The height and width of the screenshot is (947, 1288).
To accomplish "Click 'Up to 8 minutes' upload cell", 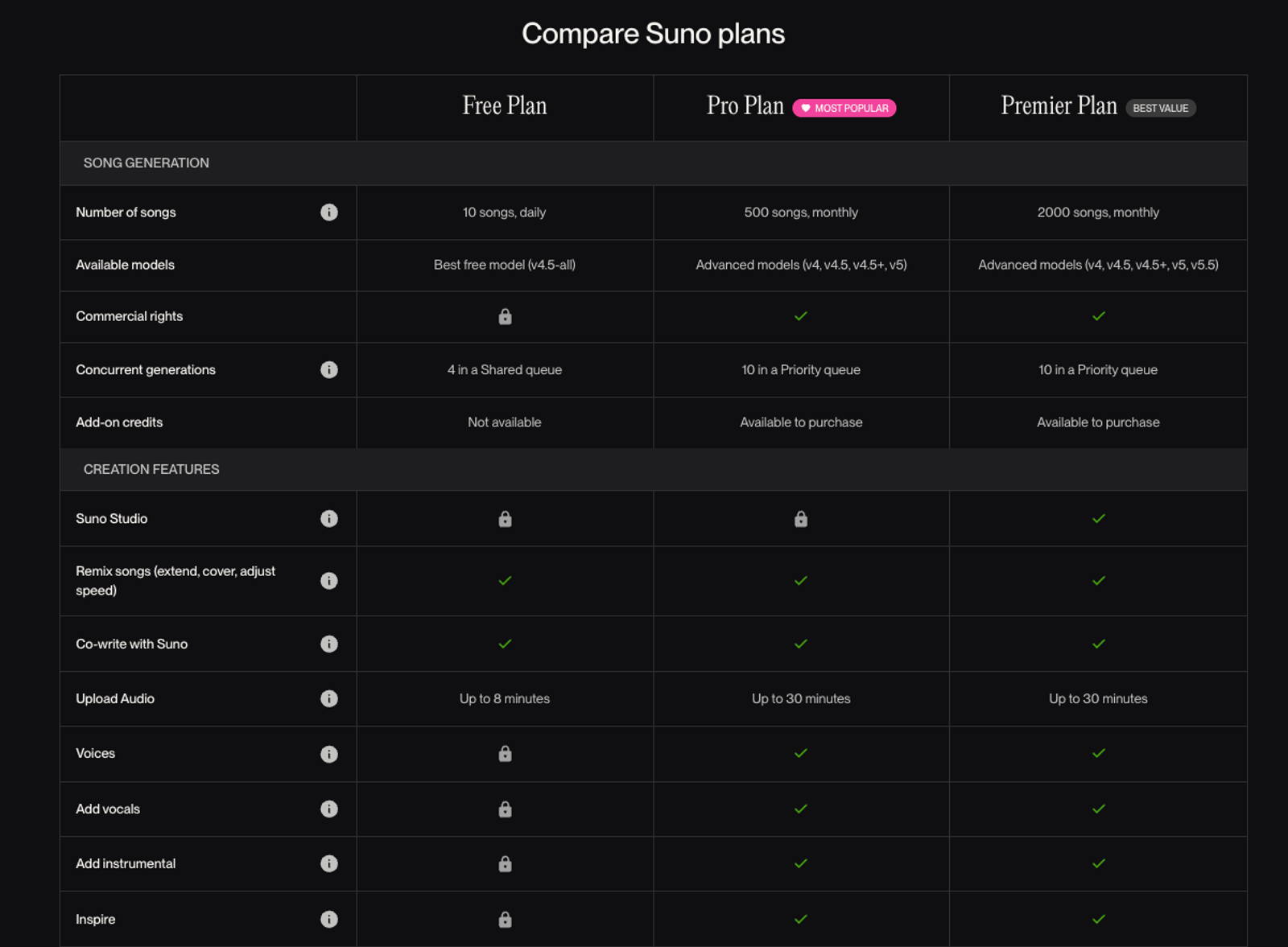I will pos(505,698).
